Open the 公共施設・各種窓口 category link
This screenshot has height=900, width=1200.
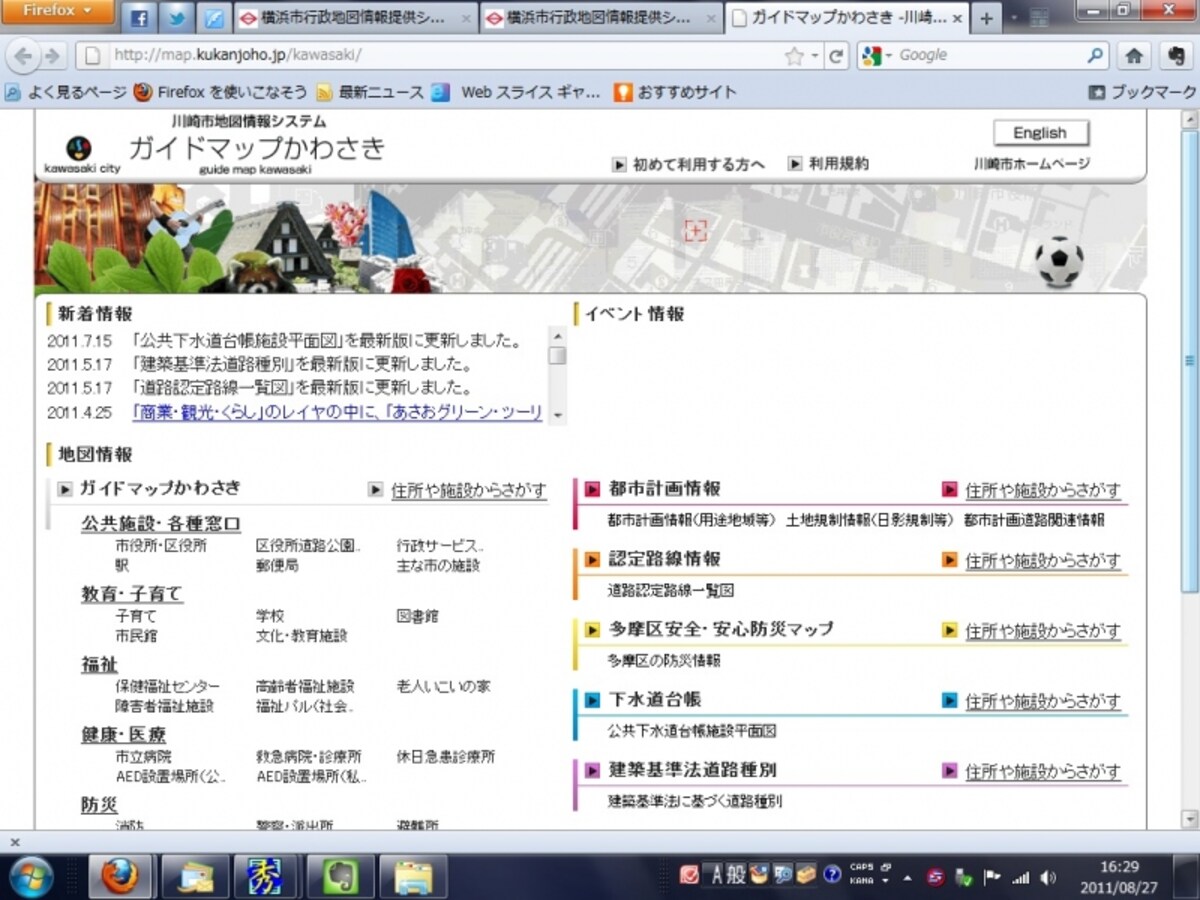(x=161, y=524)
